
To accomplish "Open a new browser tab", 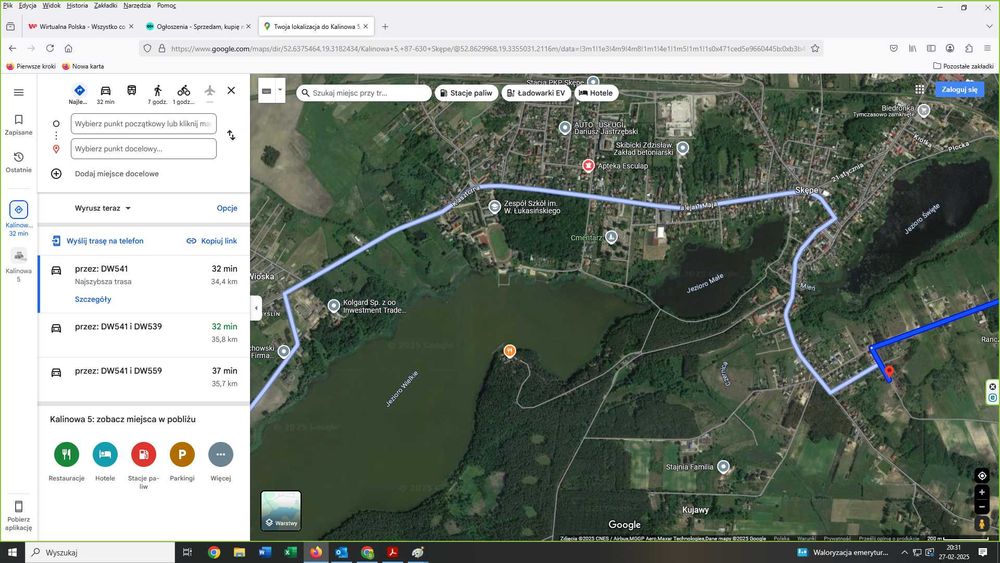I will click(x=385, y=27).
